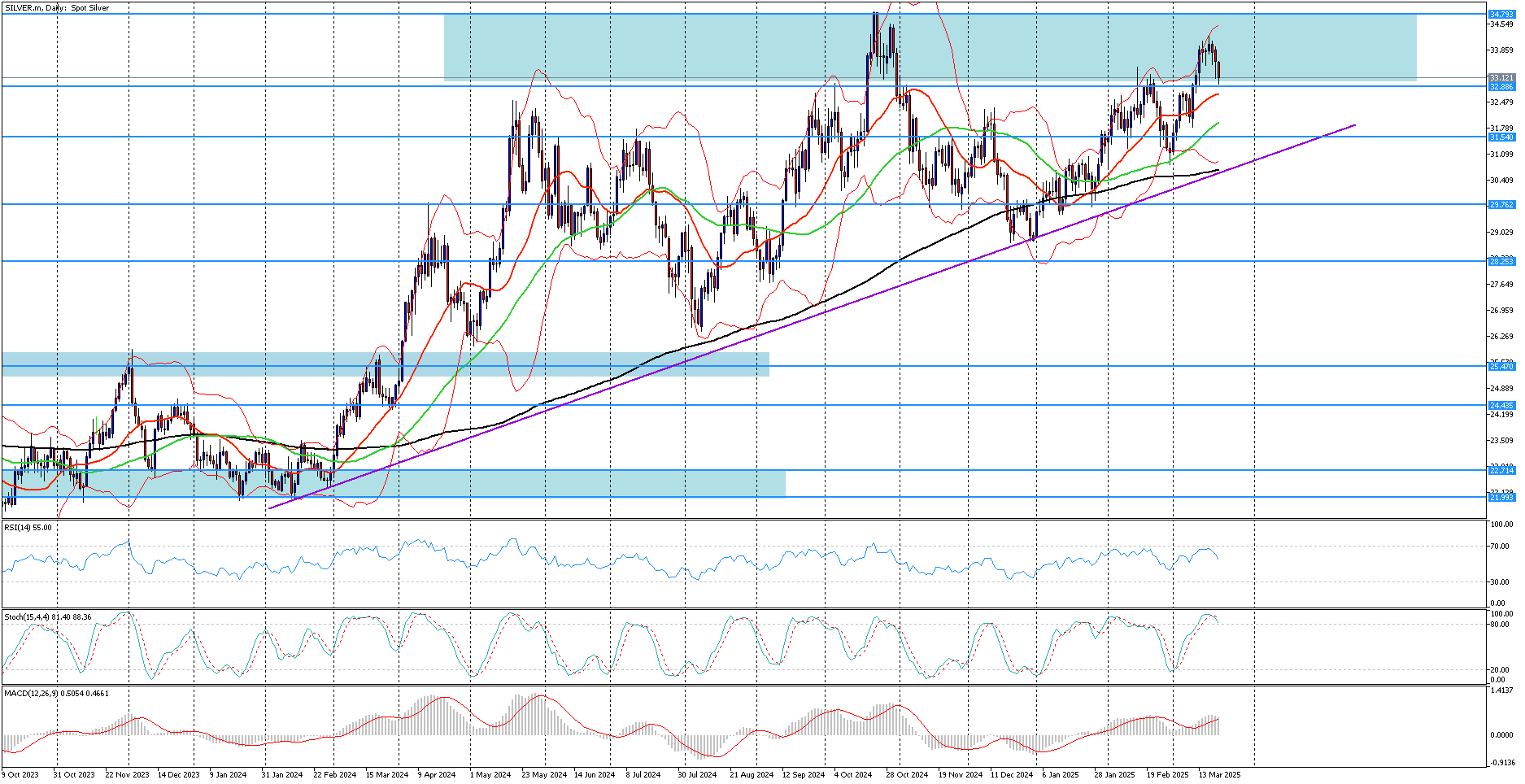Select the 28 Oct 2024 date marker

point(907,774)
